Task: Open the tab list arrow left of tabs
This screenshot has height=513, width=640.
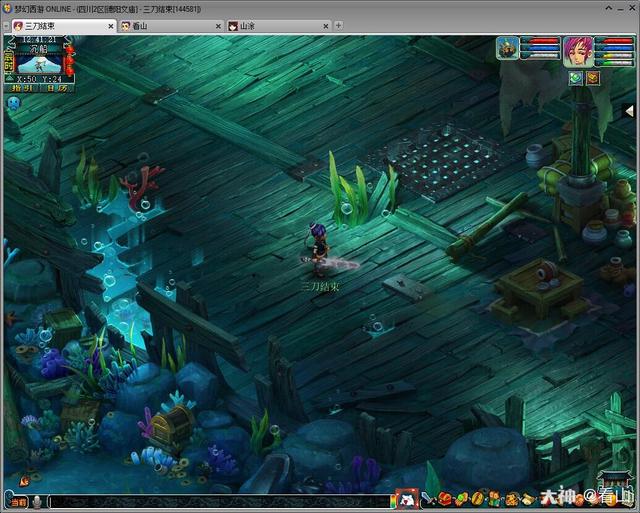Action: (6, 26)
